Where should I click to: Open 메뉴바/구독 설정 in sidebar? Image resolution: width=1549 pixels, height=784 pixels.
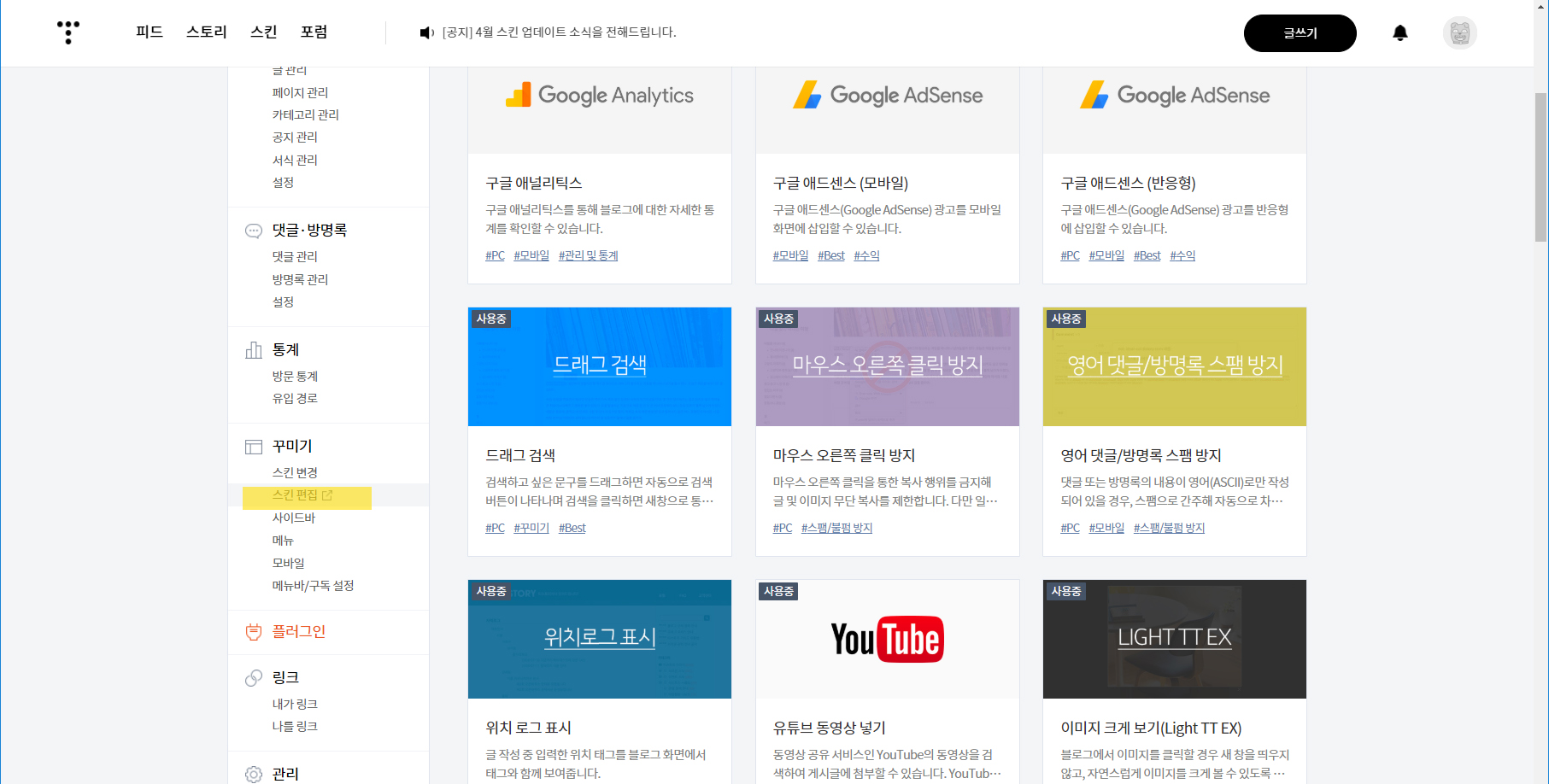(313, 585)
